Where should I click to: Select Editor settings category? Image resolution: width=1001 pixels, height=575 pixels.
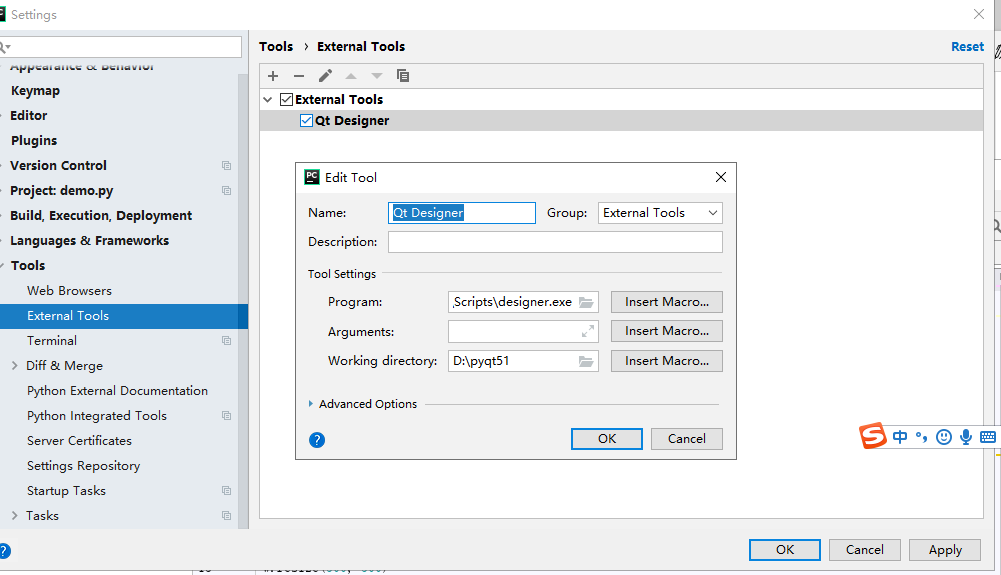point(29,116)
